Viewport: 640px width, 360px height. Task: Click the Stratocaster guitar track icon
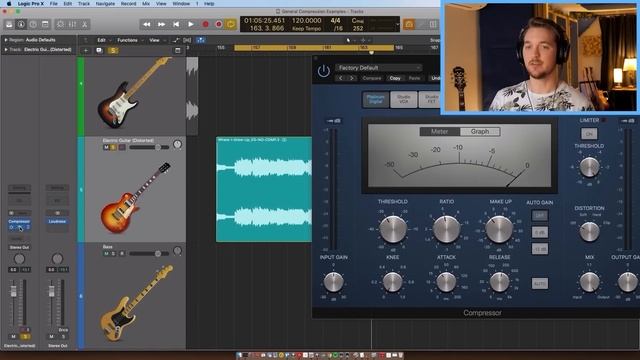134,93
